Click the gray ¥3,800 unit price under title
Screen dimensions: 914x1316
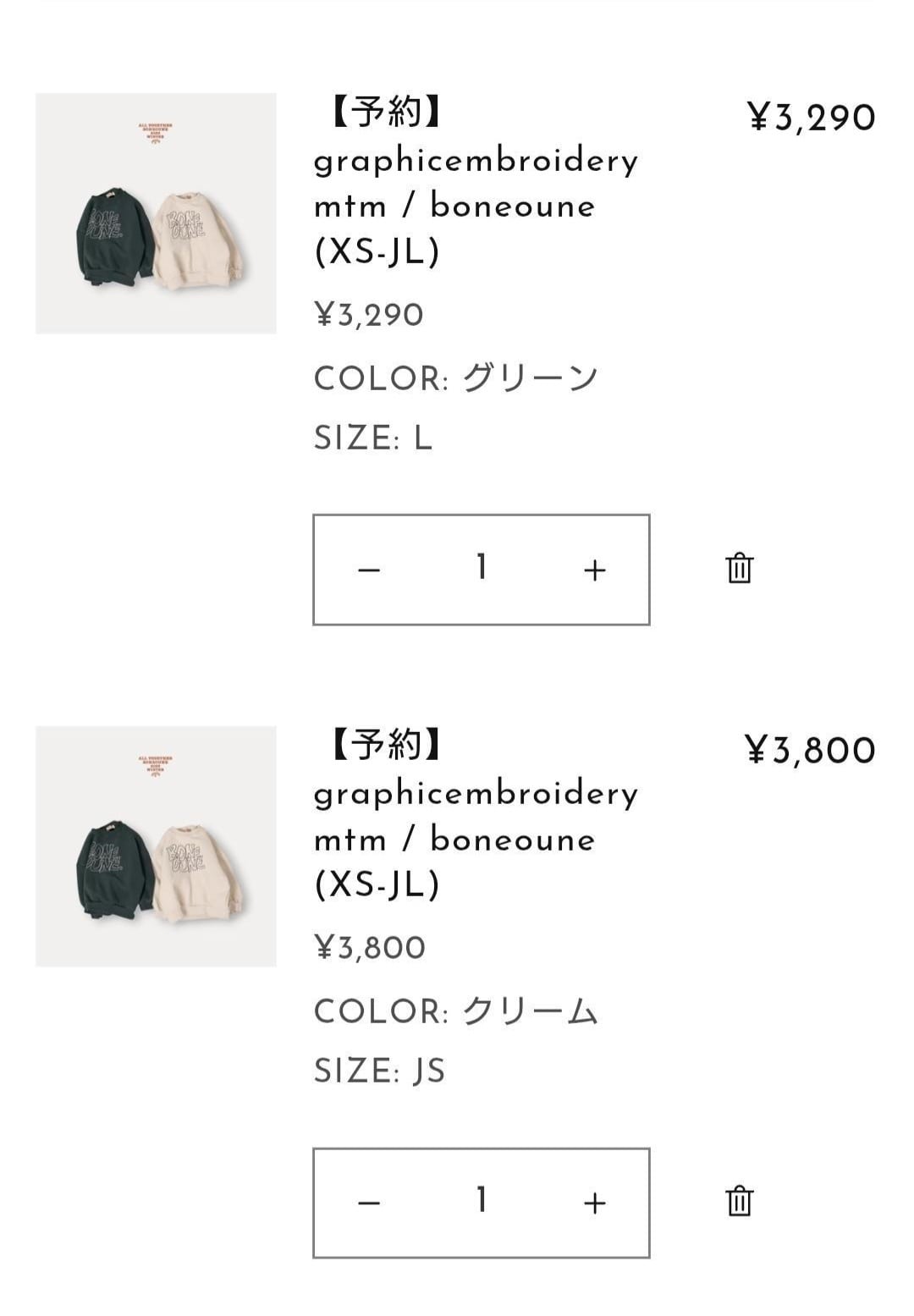coord(370,948)
